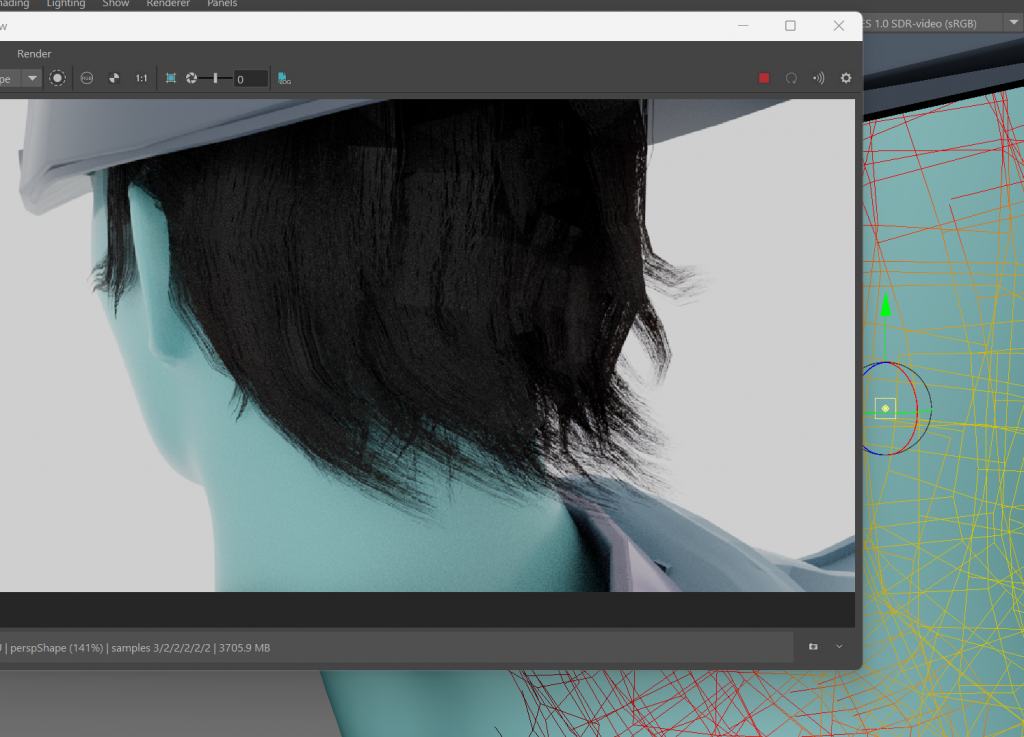The width and height of the screenshot is (1024, 737).
Task: Click the exposure value input field
Action: click(x=250, y=79)
